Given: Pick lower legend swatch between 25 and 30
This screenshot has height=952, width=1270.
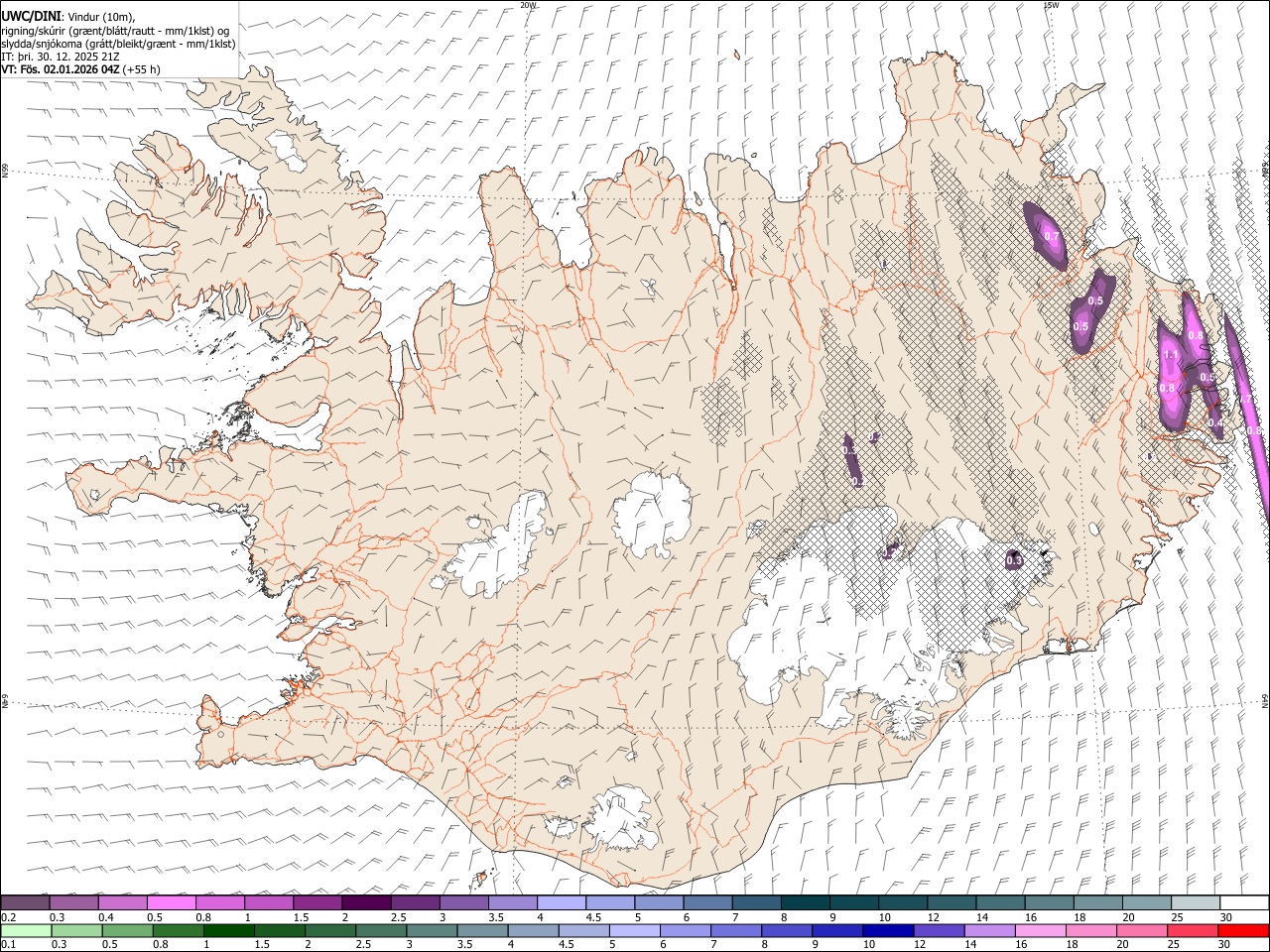Looking at the screenshot, I should point(1192,931).
